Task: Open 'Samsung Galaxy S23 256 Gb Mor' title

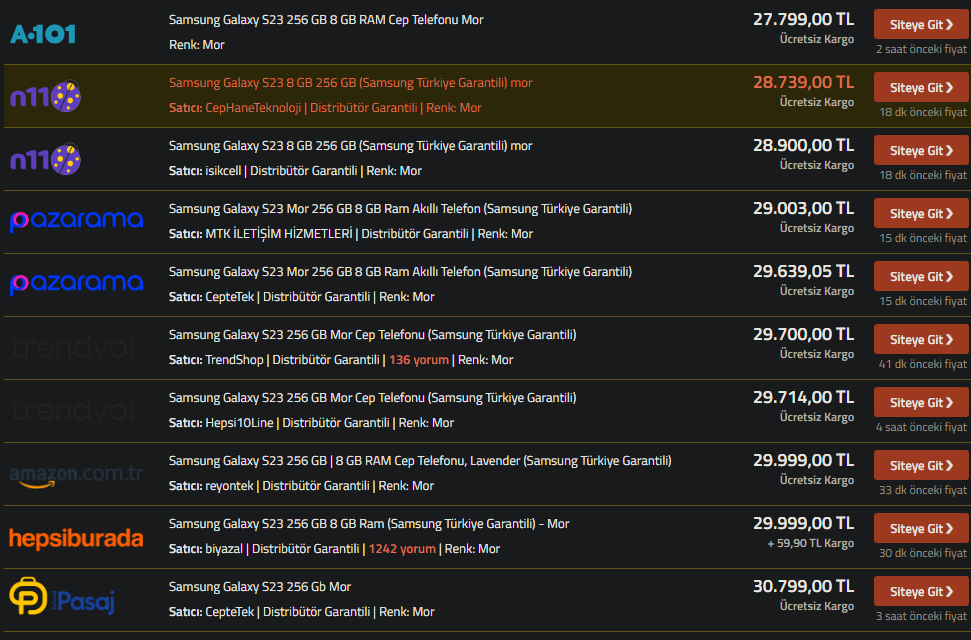Action: pos(259,587)
